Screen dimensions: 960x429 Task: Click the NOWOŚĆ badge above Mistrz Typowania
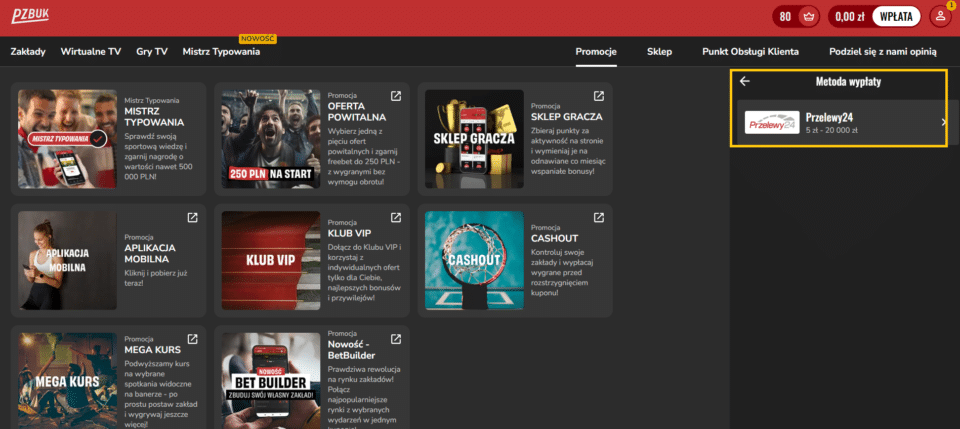pyautogui.click(x=258, y=39)
